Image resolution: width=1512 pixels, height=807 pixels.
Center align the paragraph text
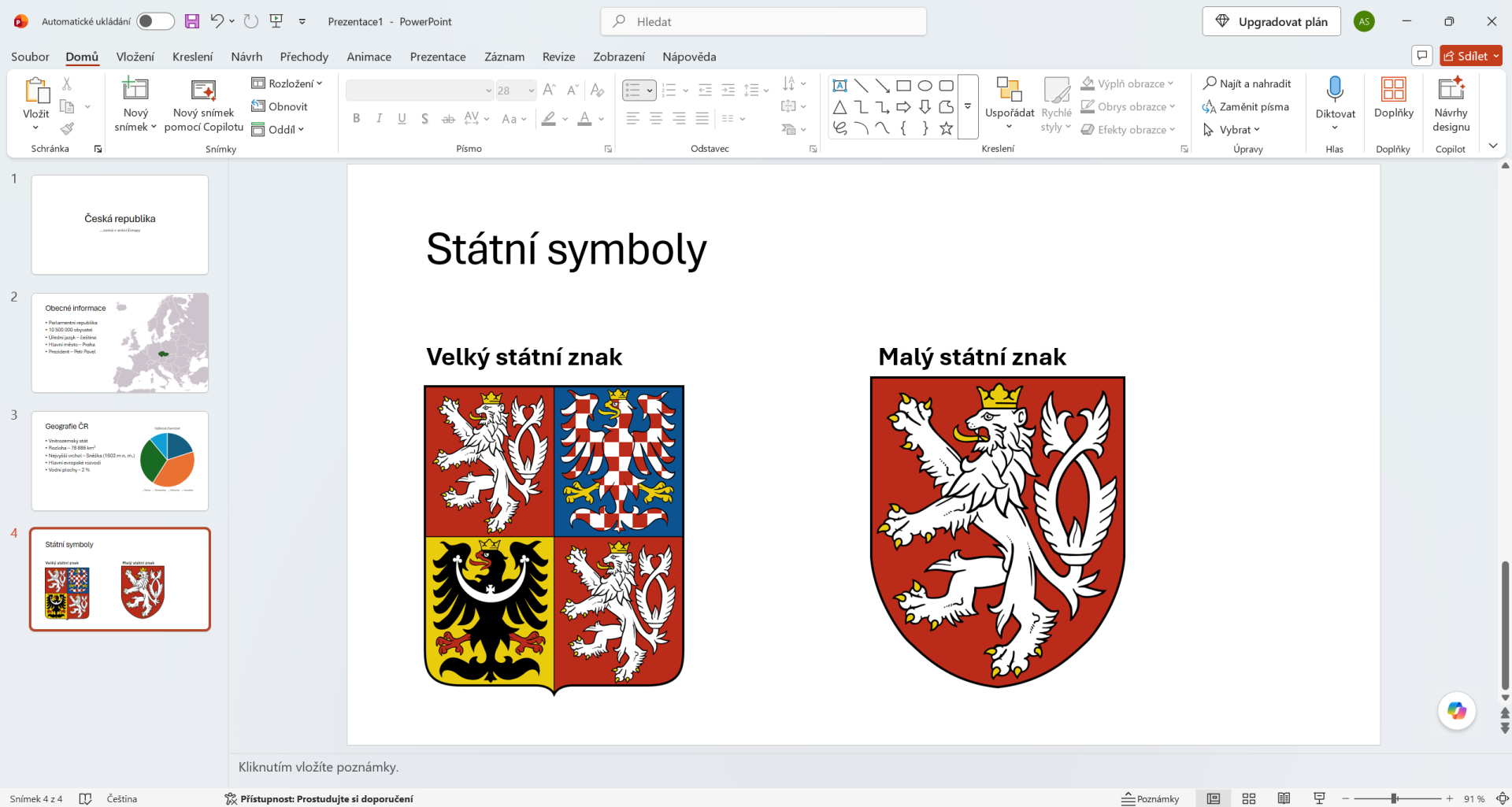[x=656, y=119]
